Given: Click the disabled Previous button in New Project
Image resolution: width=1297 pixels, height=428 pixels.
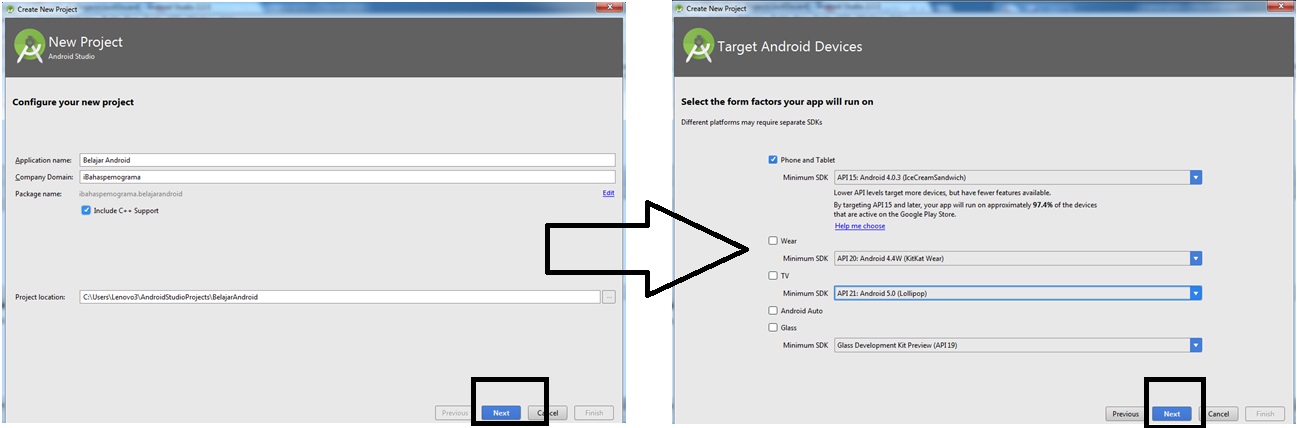Looking at the screenshot, I should coord(455,413).
